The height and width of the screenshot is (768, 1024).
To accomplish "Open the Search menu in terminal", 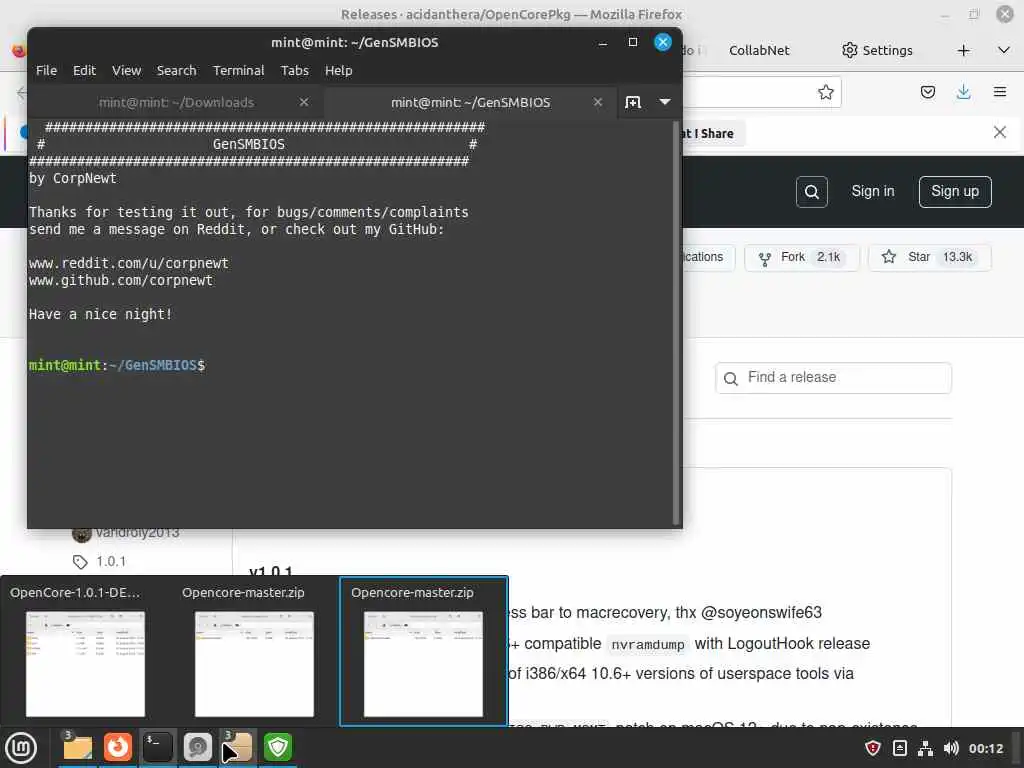I will (x=176, y=71).
